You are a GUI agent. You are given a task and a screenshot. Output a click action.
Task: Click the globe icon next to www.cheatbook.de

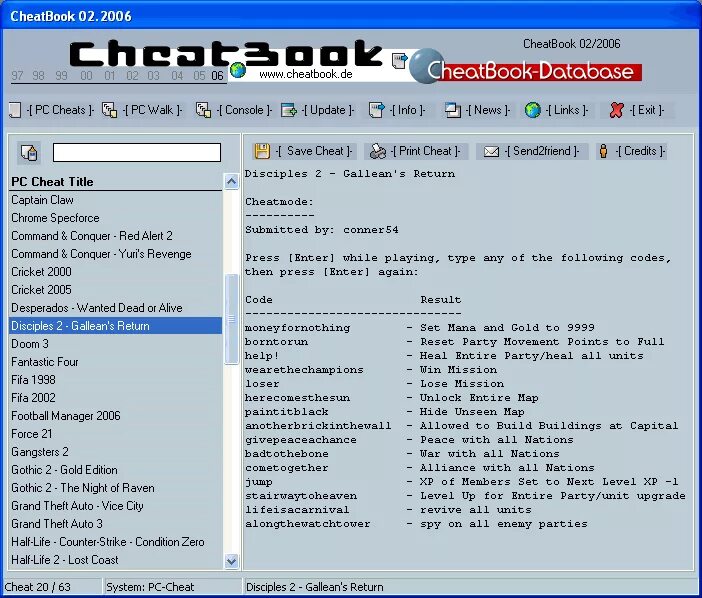[238, 70]
